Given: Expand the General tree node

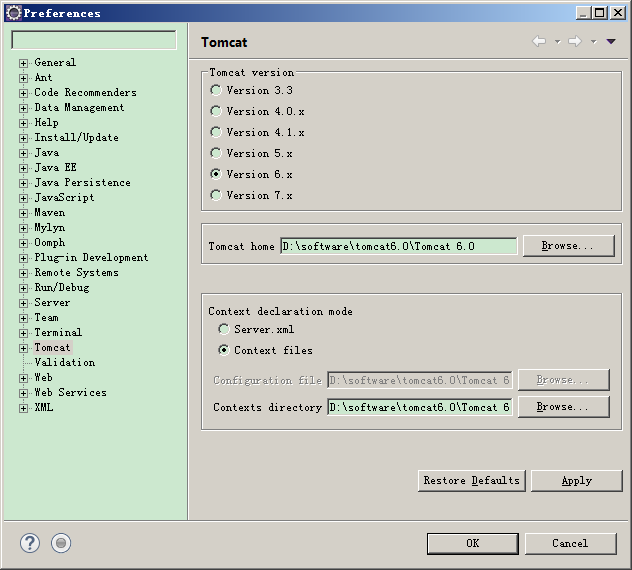Looking at the screenshot, I should point(23,63).
